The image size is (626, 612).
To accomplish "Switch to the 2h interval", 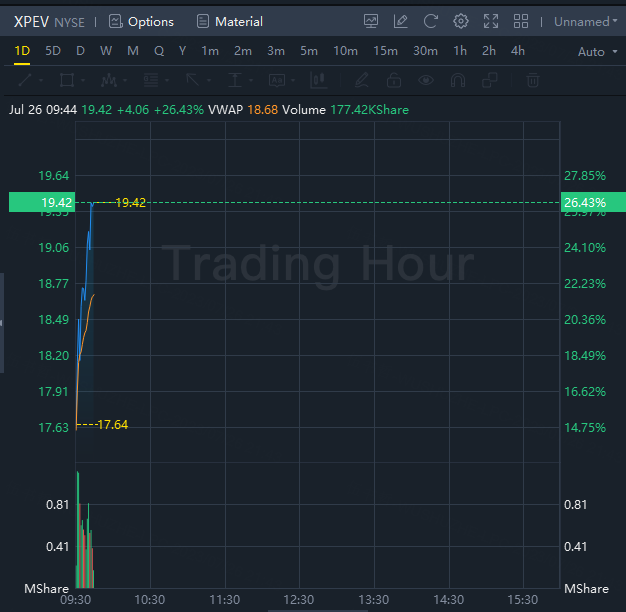I will tap(489, 51).
